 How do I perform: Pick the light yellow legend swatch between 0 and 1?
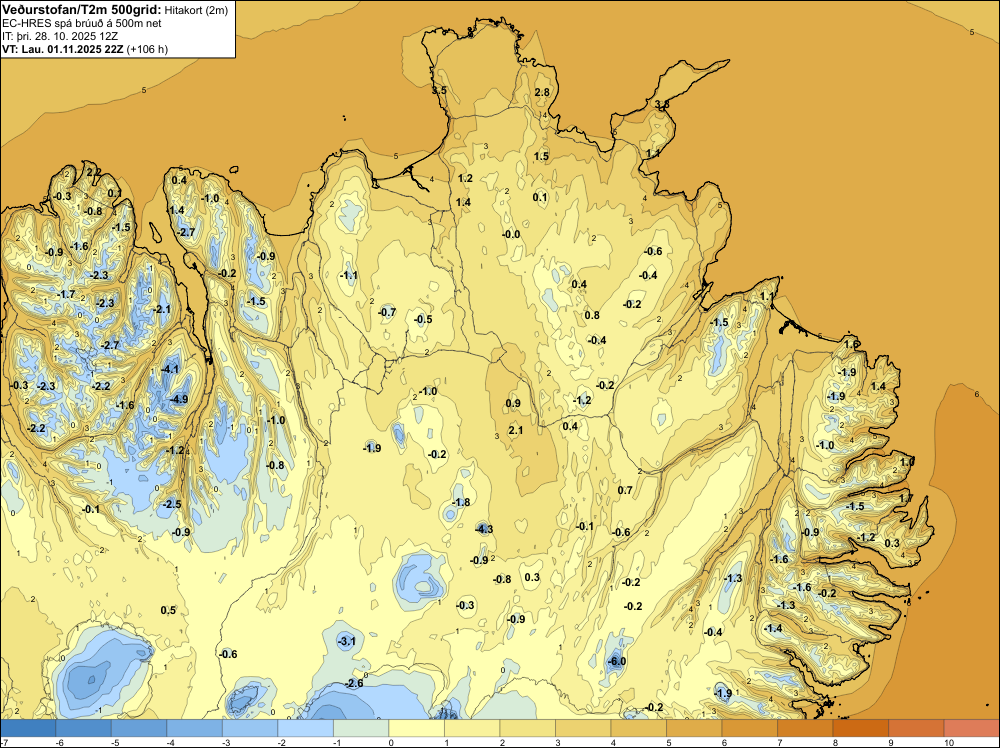click(x=416, y=727)
